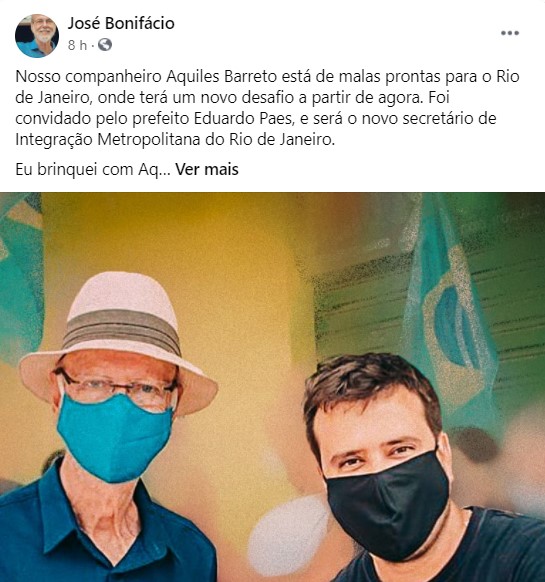
Task: Click 'Eduardo Paes' in the post text
Action: click(x=244, y=118)
